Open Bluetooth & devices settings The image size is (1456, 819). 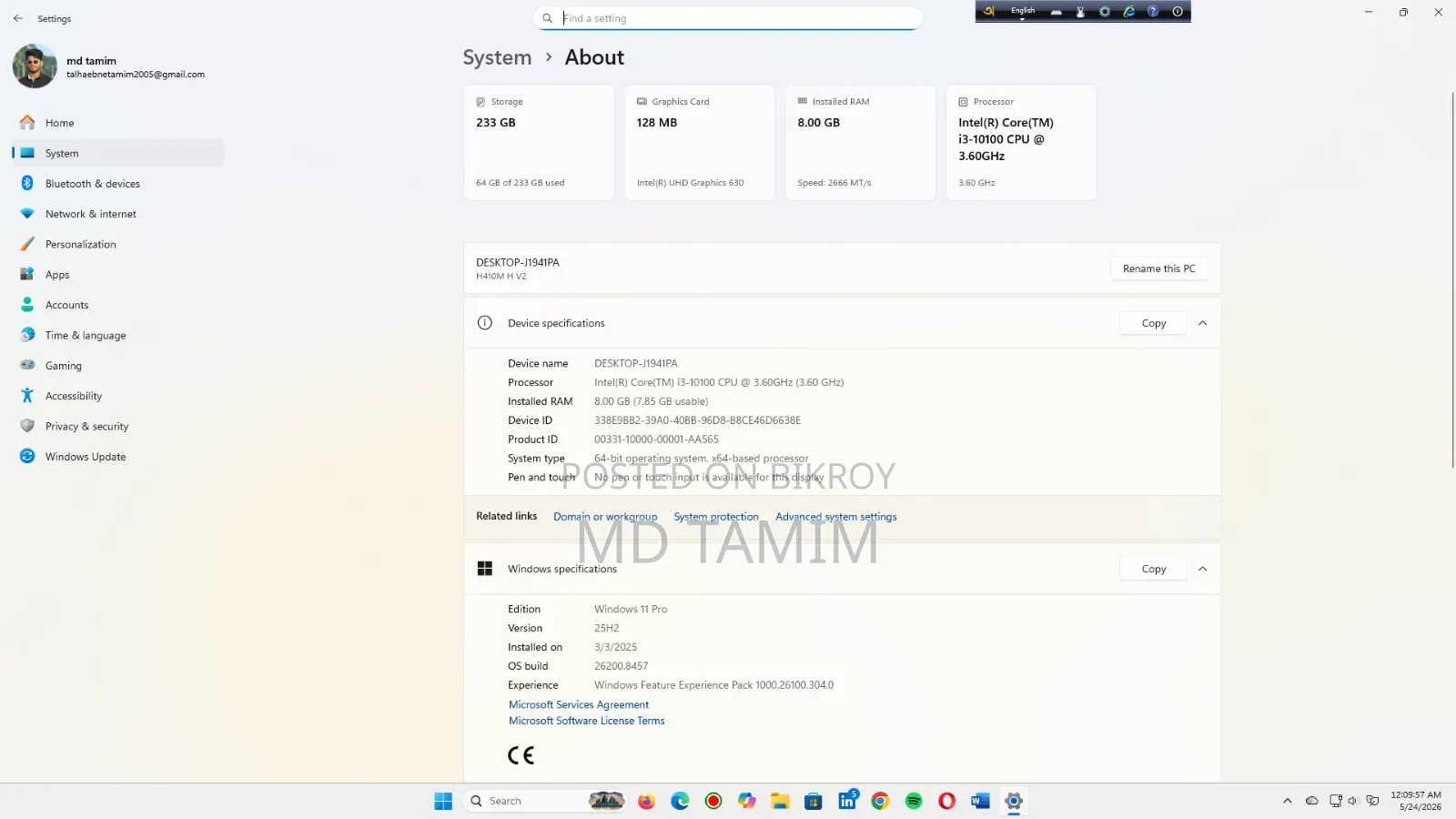tap(118, 184)
